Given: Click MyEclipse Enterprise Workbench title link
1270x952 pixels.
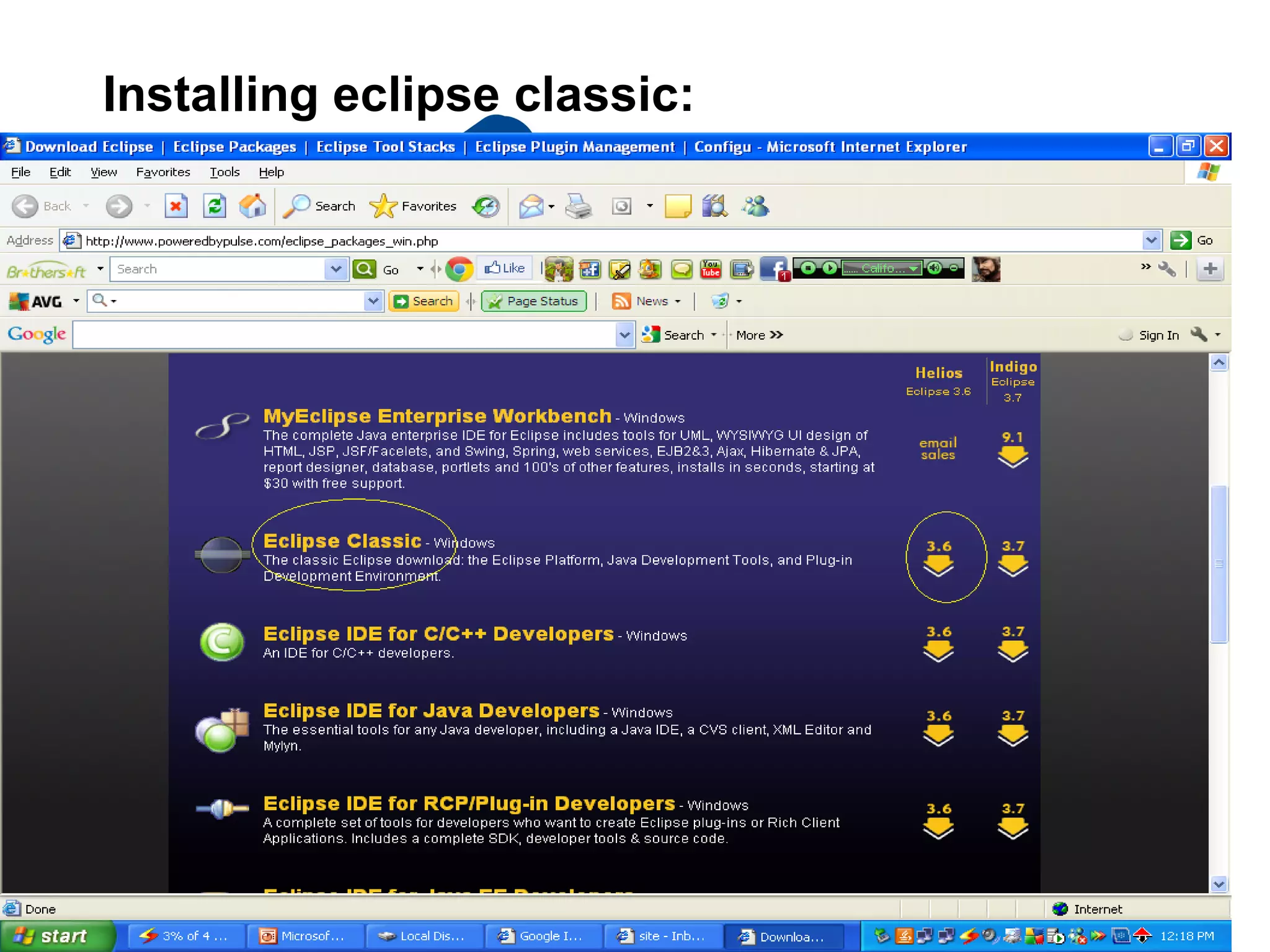Looking at the screenshot, I should coord(437,416).
